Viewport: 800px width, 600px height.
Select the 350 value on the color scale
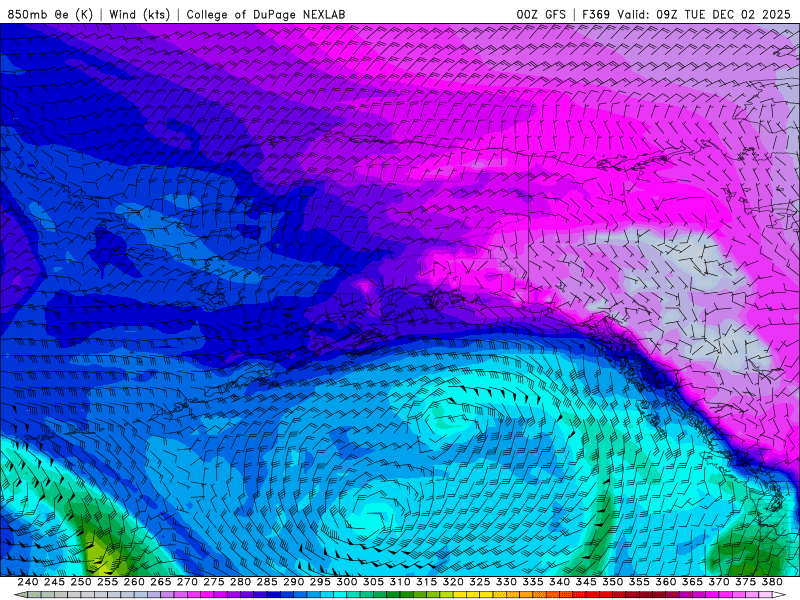tap(612, 582)
